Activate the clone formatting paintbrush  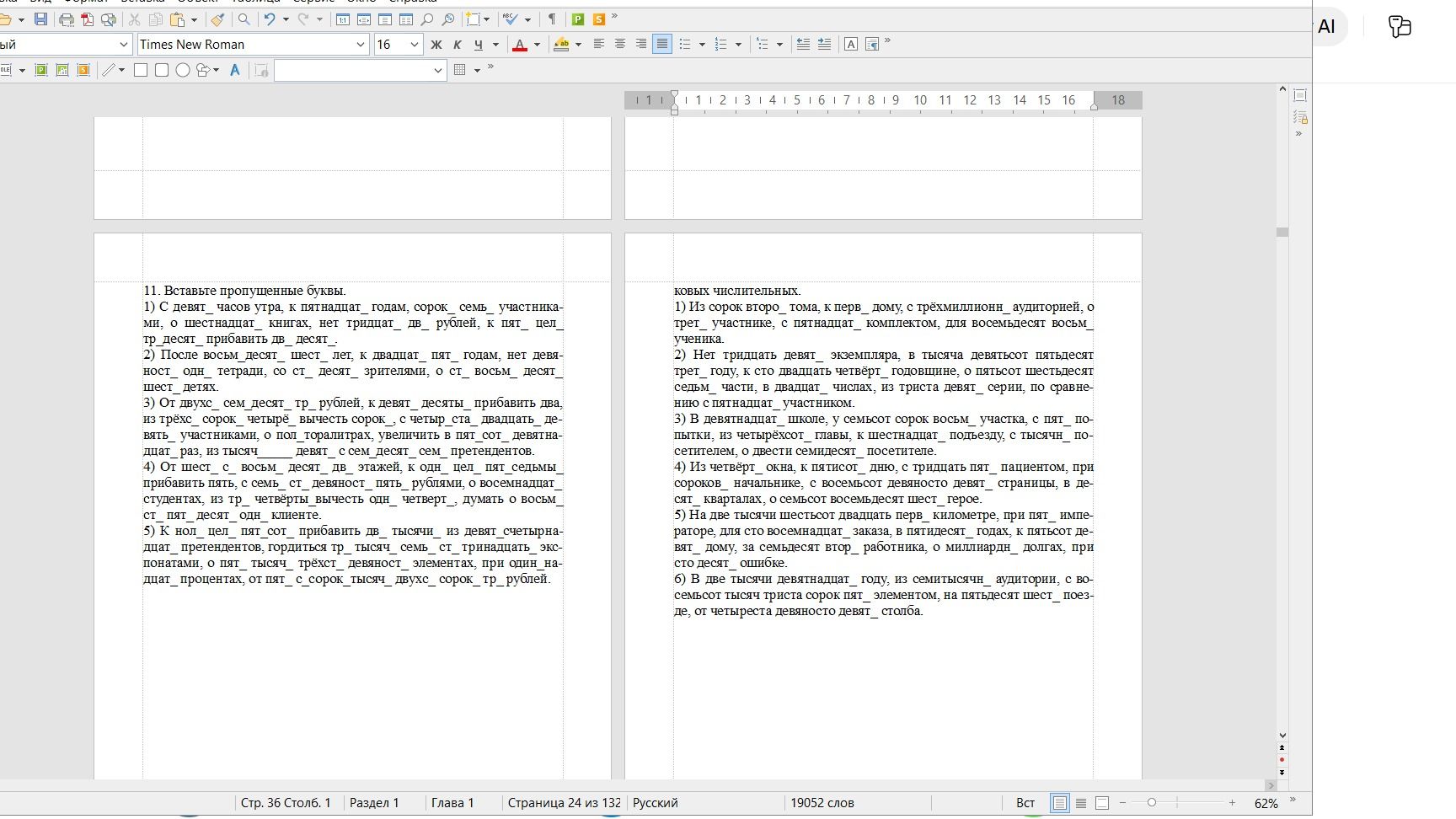tap(217, 19)
